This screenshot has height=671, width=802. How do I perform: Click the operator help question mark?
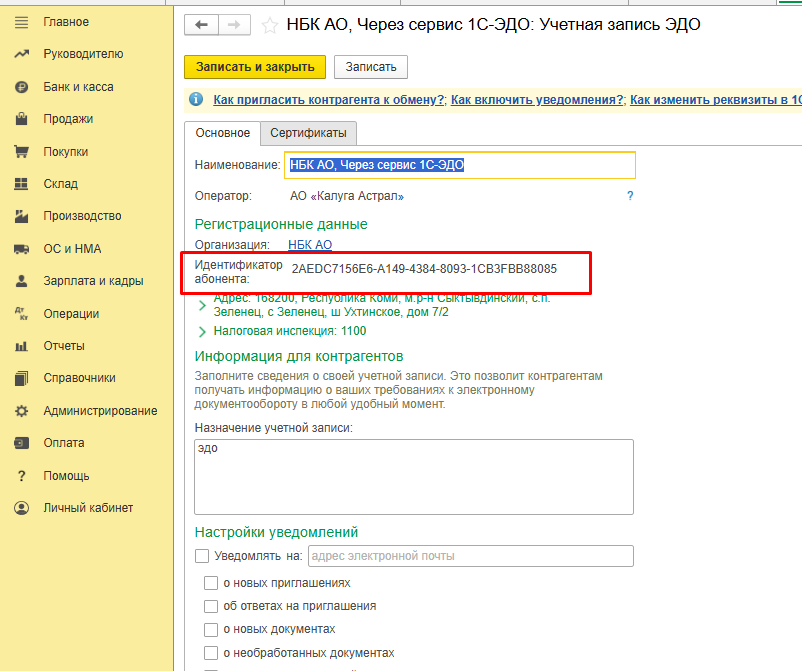click(x=630, y=196)
